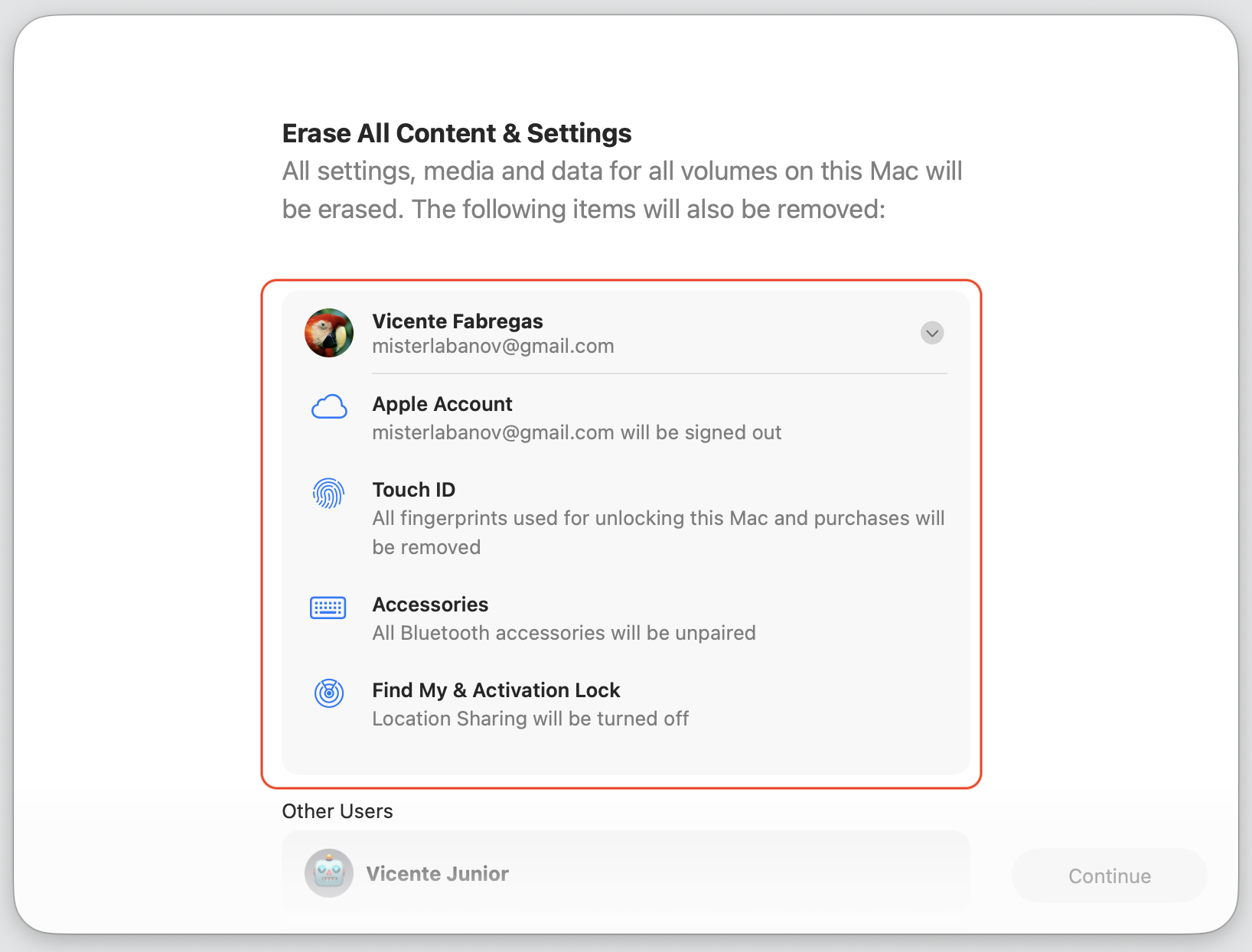Click the Accessories heading
This screenshot has height=952, width=1252.
430,605
